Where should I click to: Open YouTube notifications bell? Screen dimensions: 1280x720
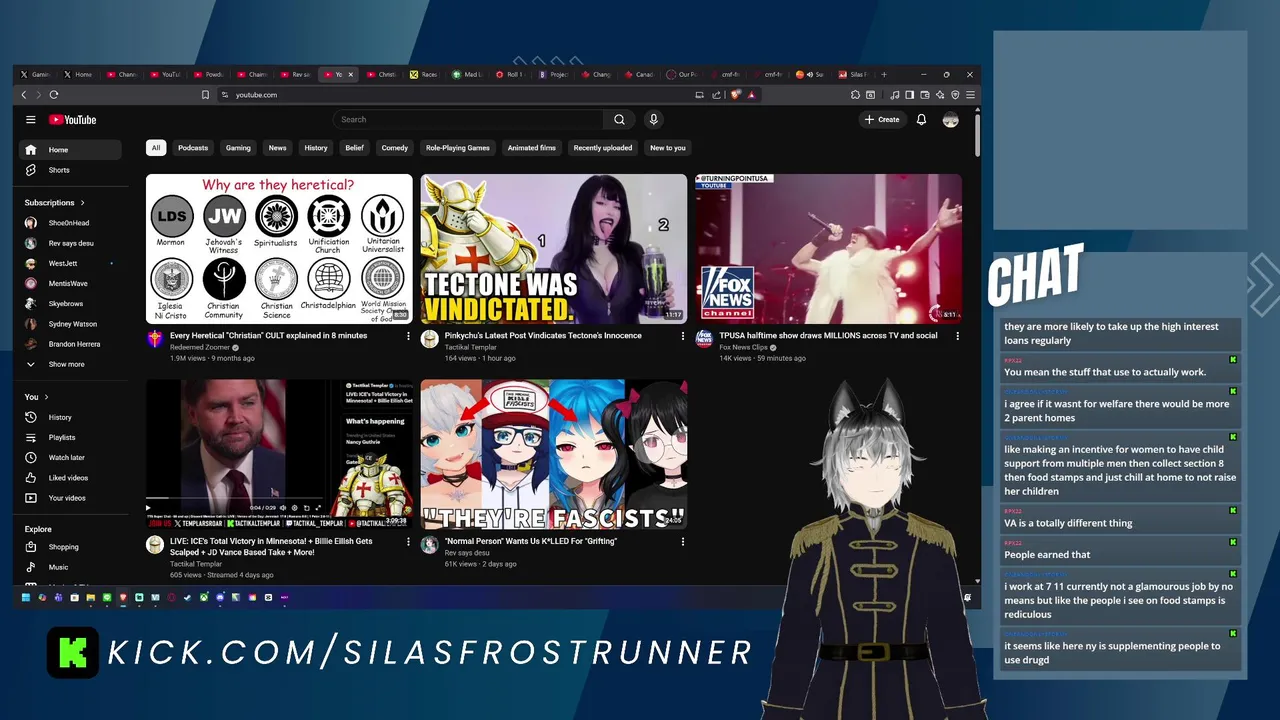click(921, 120)
